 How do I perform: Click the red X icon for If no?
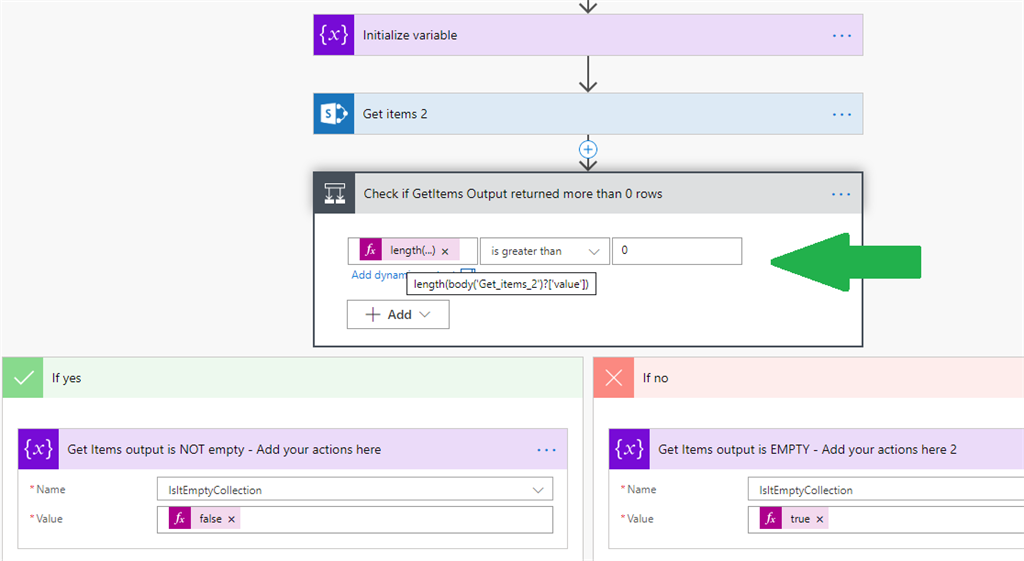pyautogui.click(x=614, y=378)
